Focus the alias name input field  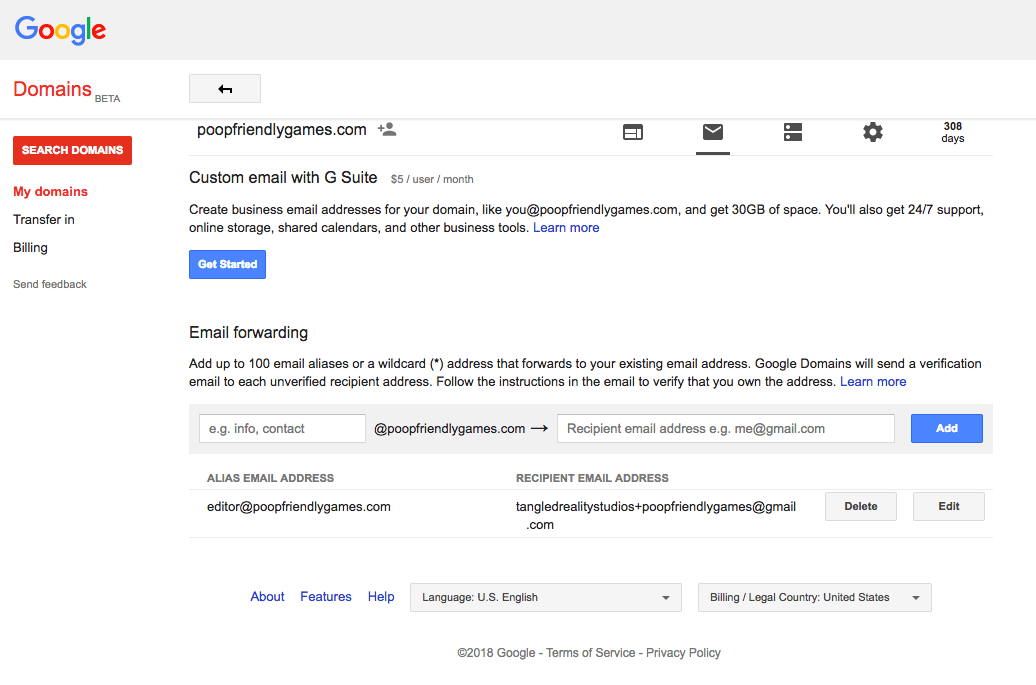[282, 429]
